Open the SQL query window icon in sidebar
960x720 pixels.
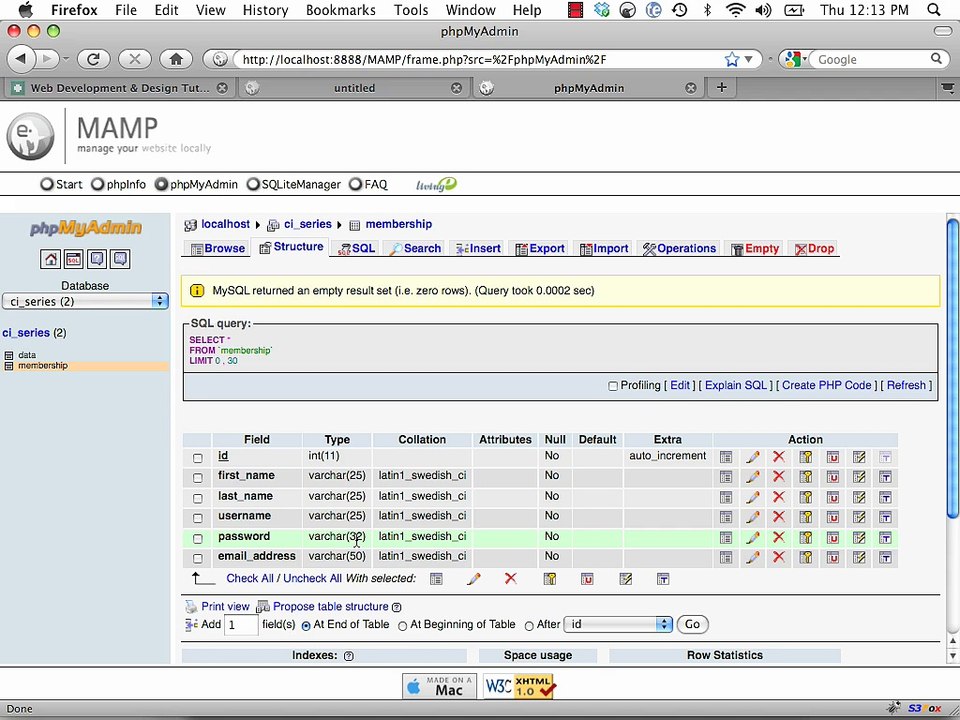pyautogui.click(x=73, y=259)
